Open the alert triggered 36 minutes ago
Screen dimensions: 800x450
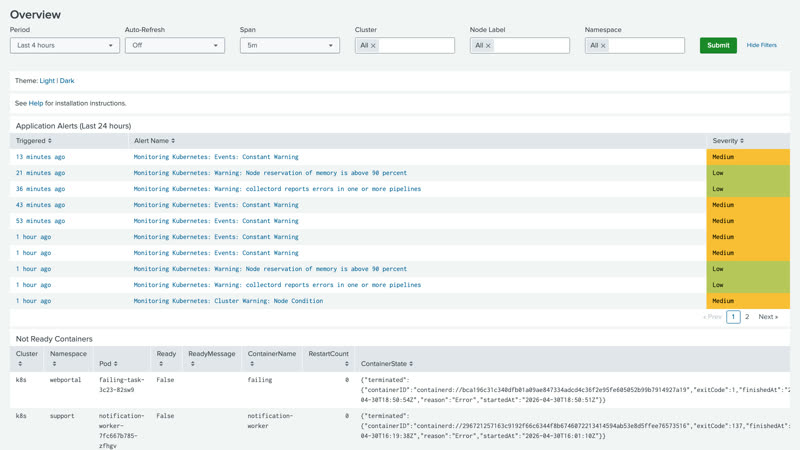pos(40,189)
